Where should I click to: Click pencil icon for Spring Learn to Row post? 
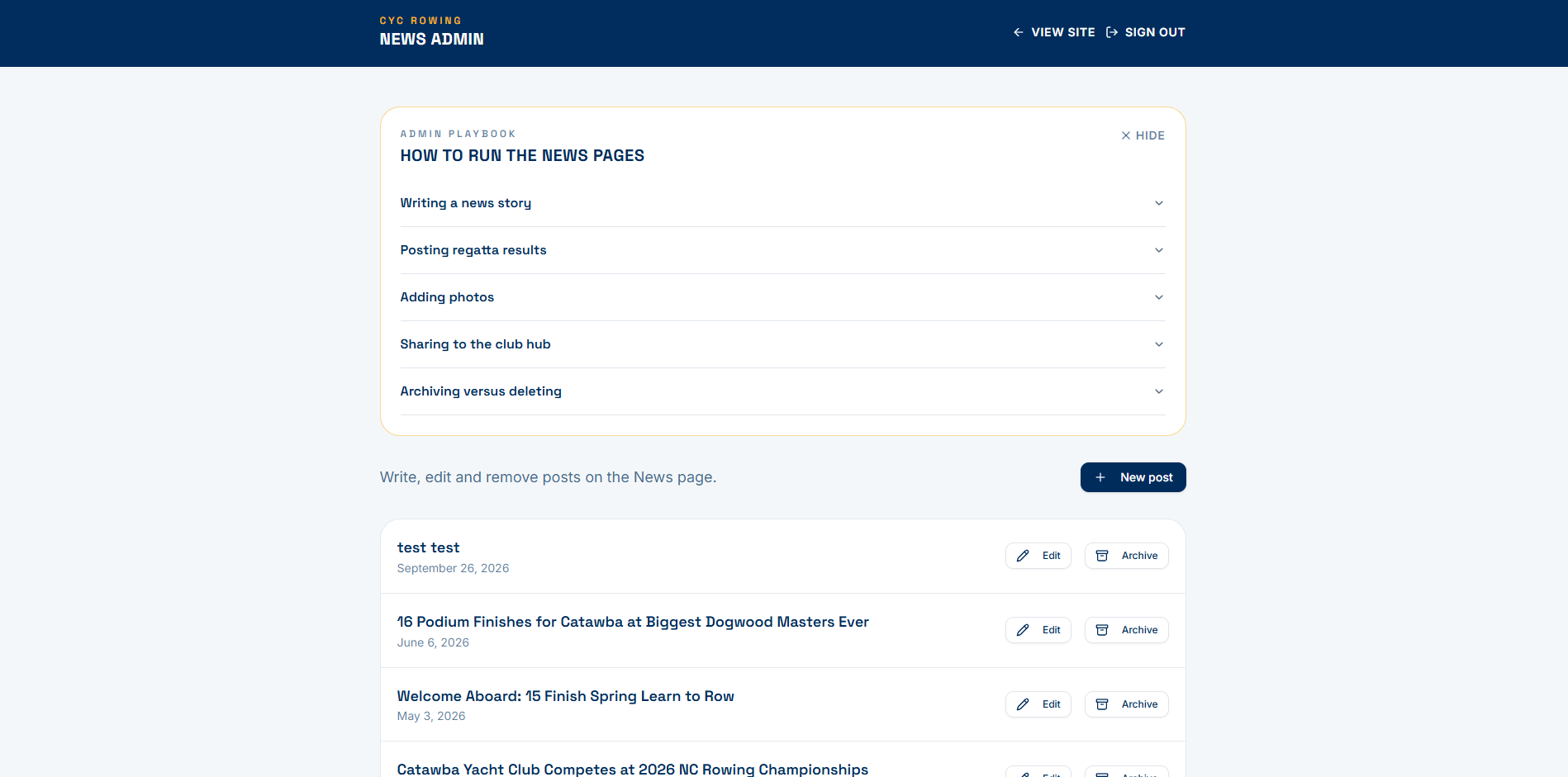pyautogui.click(x=1023, y=704)
